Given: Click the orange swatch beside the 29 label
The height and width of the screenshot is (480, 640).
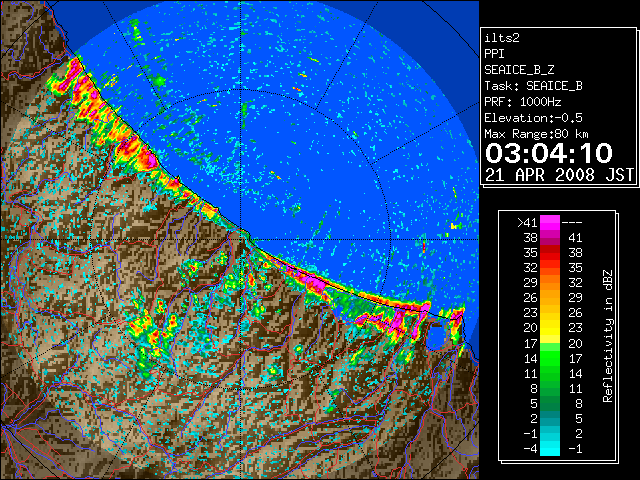Looking at the screenshot, I should click(x=550, y=283).
